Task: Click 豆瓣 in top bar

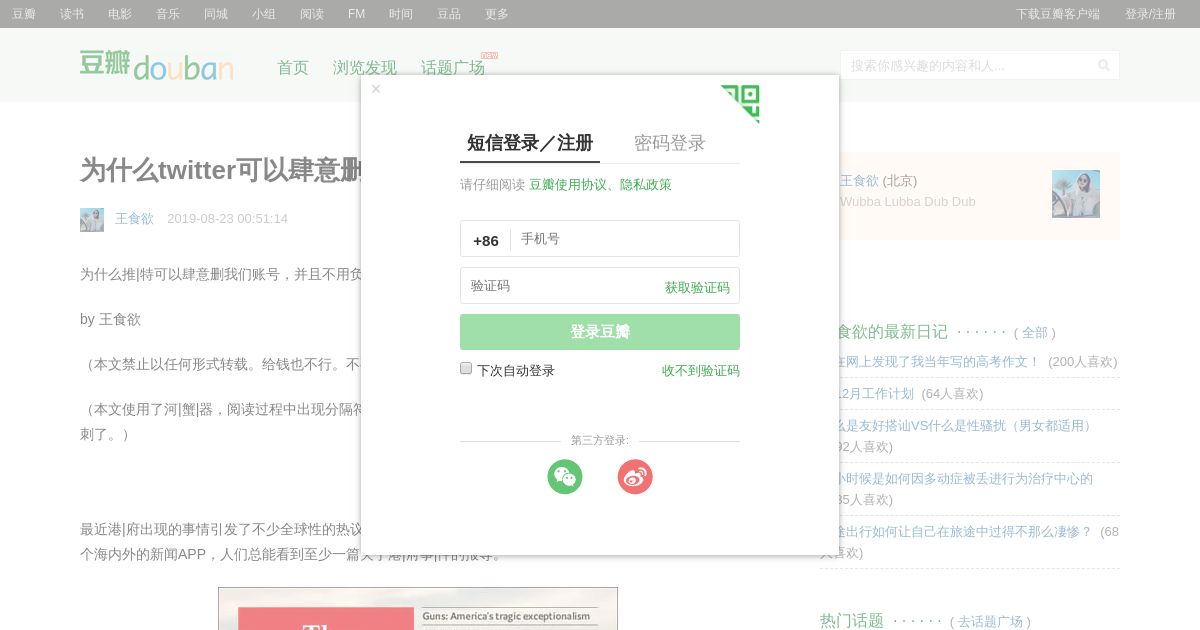Action: point(24,14)
